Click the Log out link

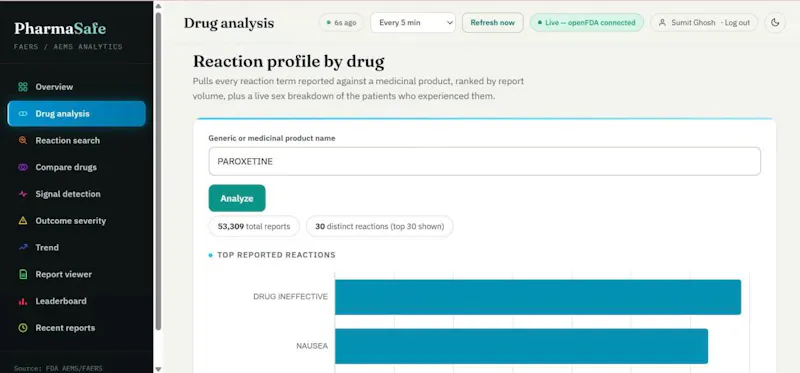[737, 22]
